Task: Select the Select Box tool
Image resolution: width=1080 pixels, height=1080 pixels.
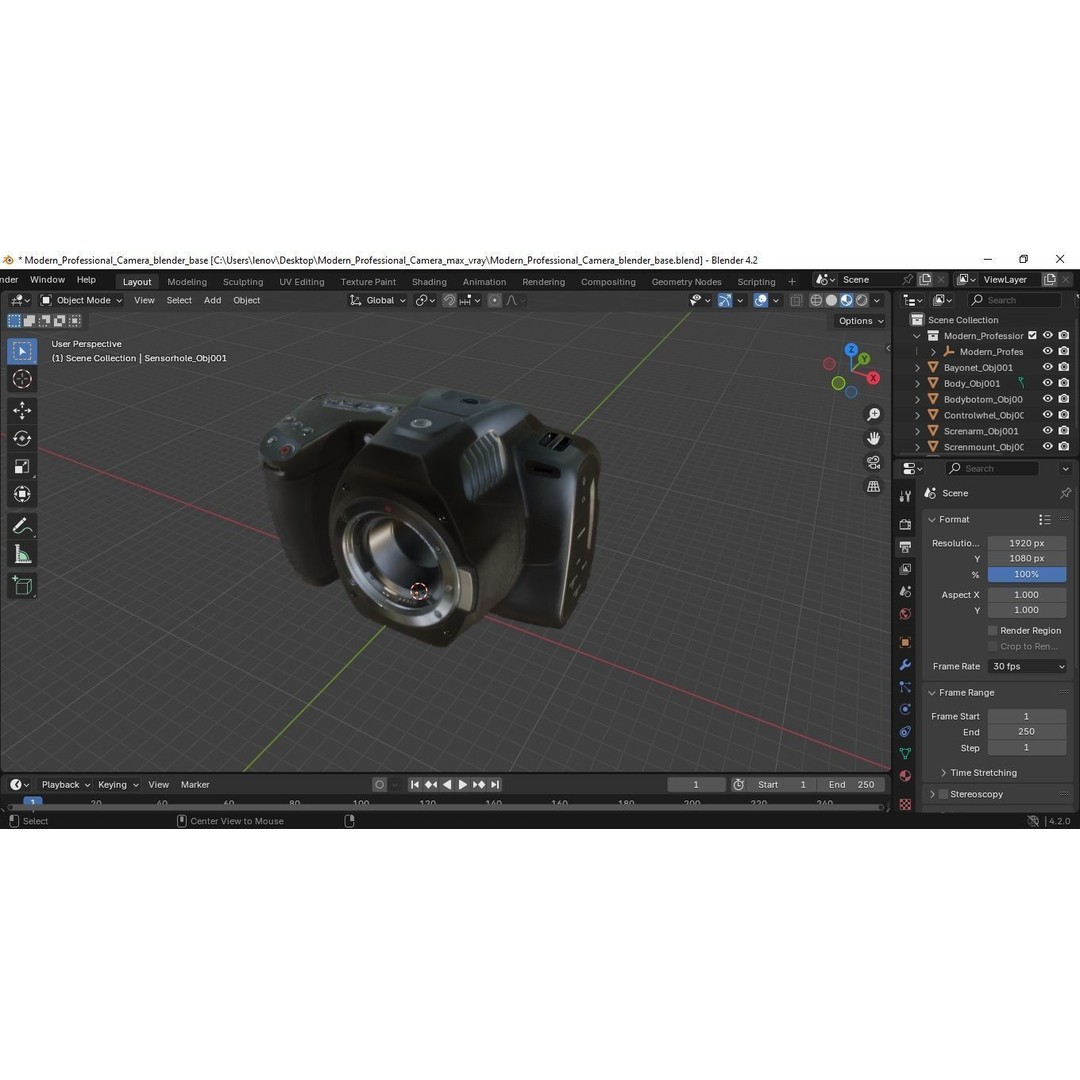Action: pyautogui.click(x=22, y=351)
